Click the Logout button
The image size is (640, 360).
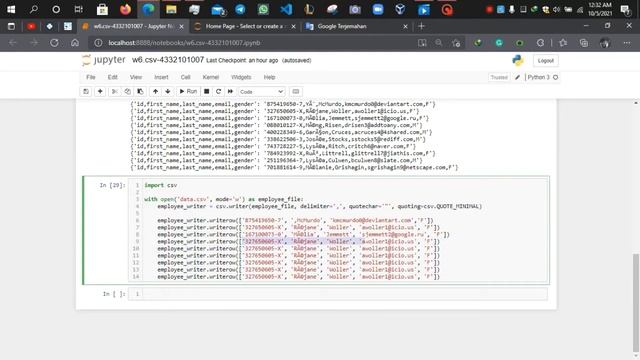[x=545, y=60]
